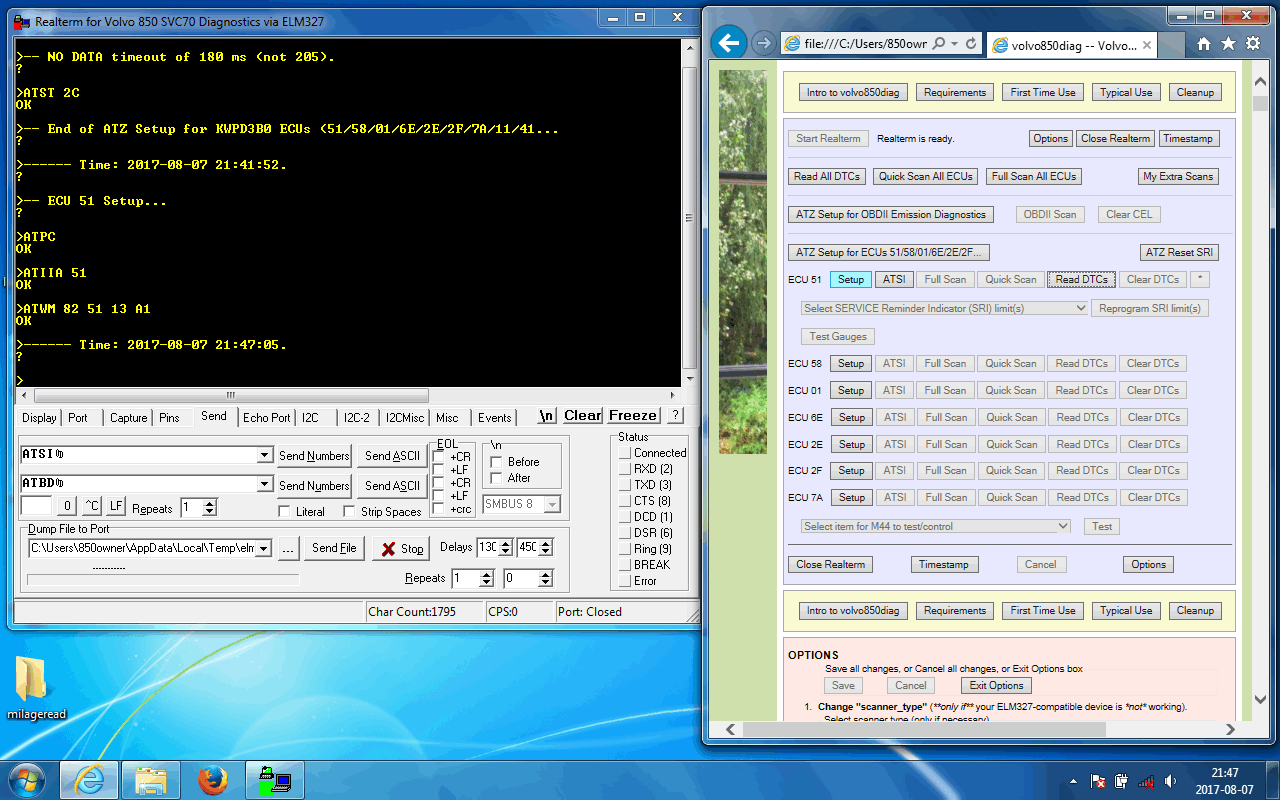This screenshot has height=800, width=1280.
Task: Click Quick Scan All ECUs button
Action: coord(925,176)
